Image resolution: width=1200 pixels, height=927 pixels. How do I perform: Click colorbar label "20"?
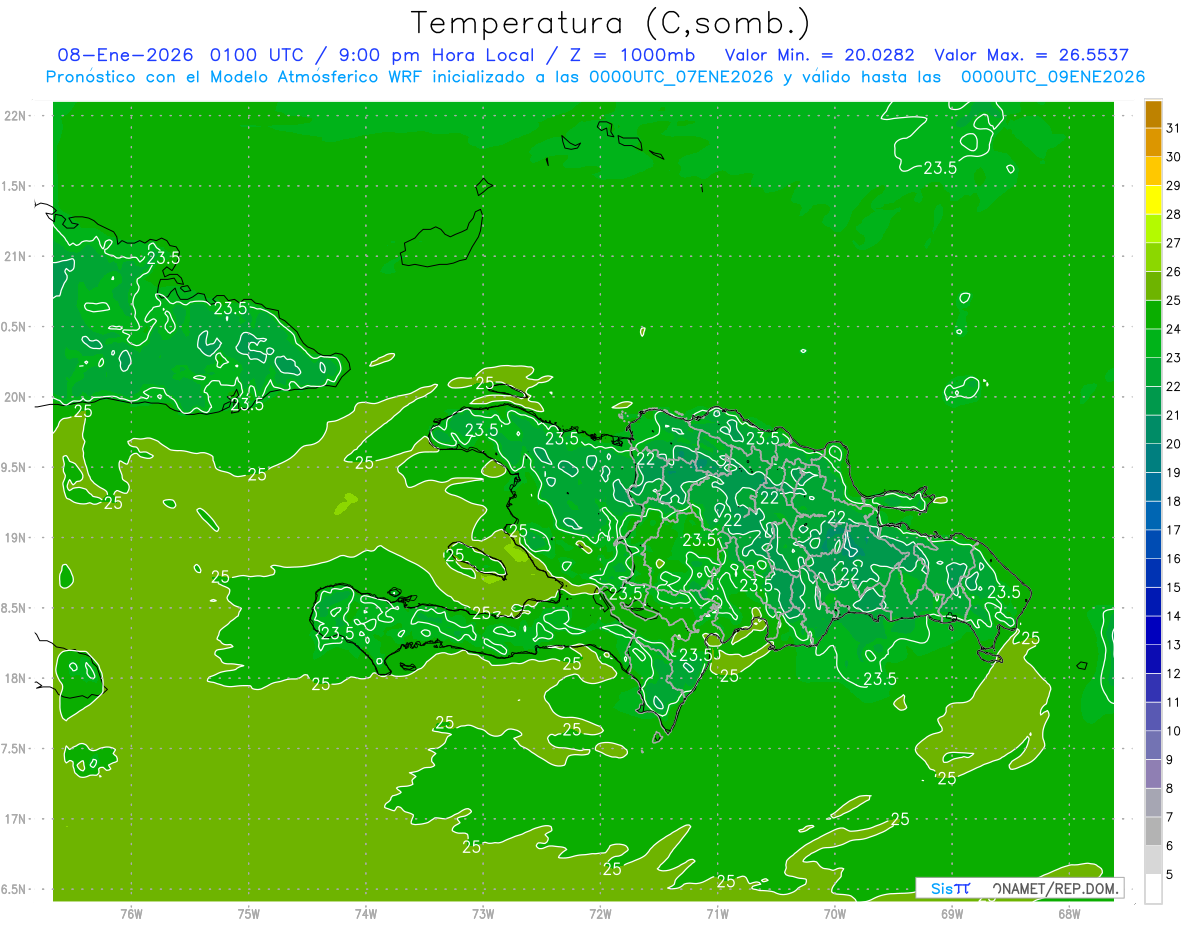[1174, 444]
